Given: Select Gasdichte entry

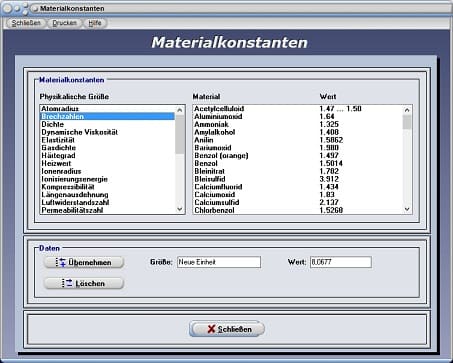Looking at the screenshot, I should (x=107, y=148).
